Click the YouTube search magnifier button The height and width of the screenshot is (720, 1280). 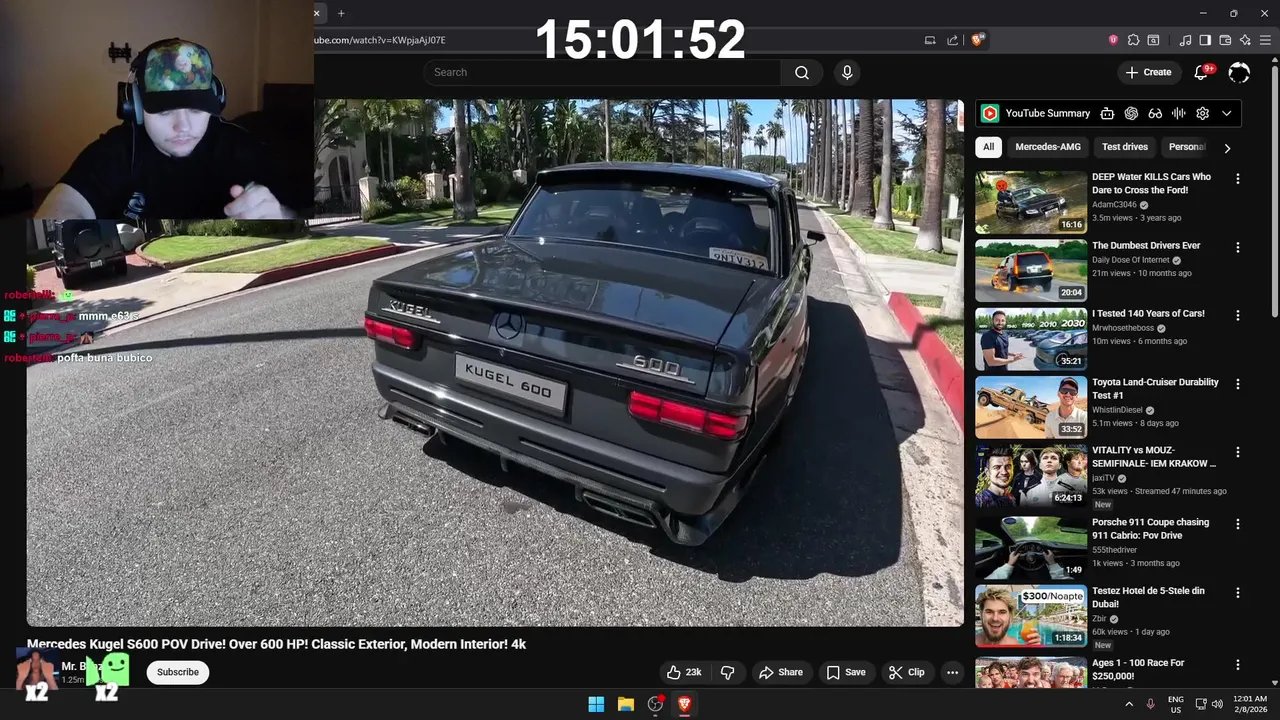[802, 72]
